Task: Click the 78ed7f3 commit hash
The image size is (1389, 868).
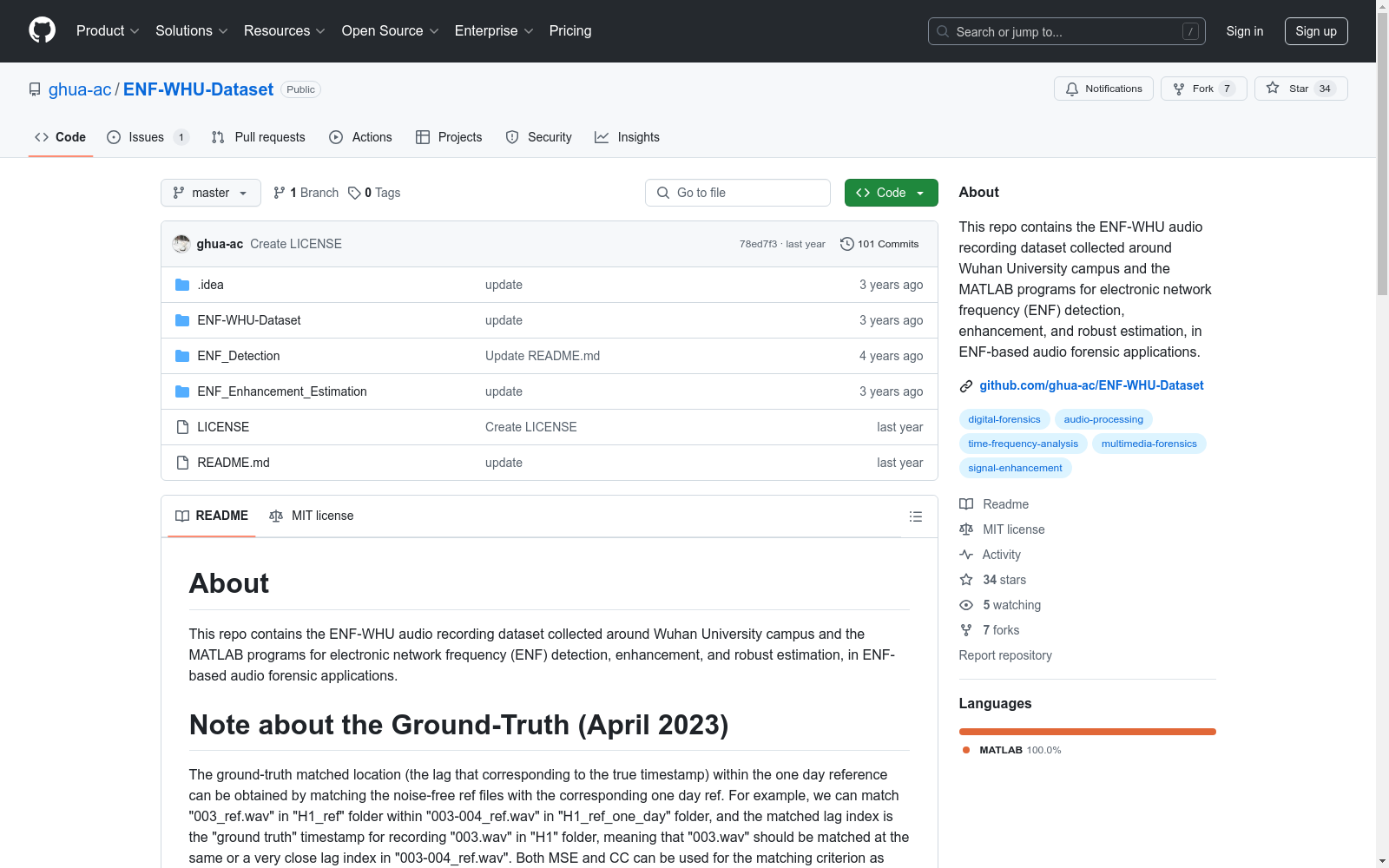Action: click(758, 244)
